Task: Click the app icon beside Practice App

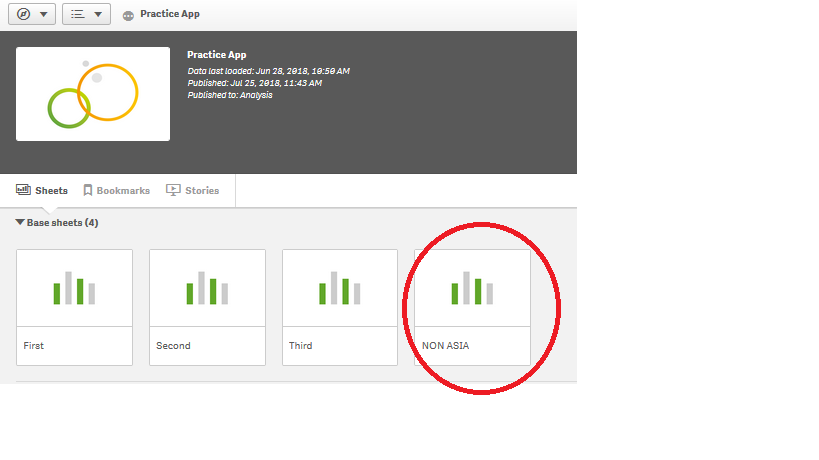Action: click(x=128, y=16)
